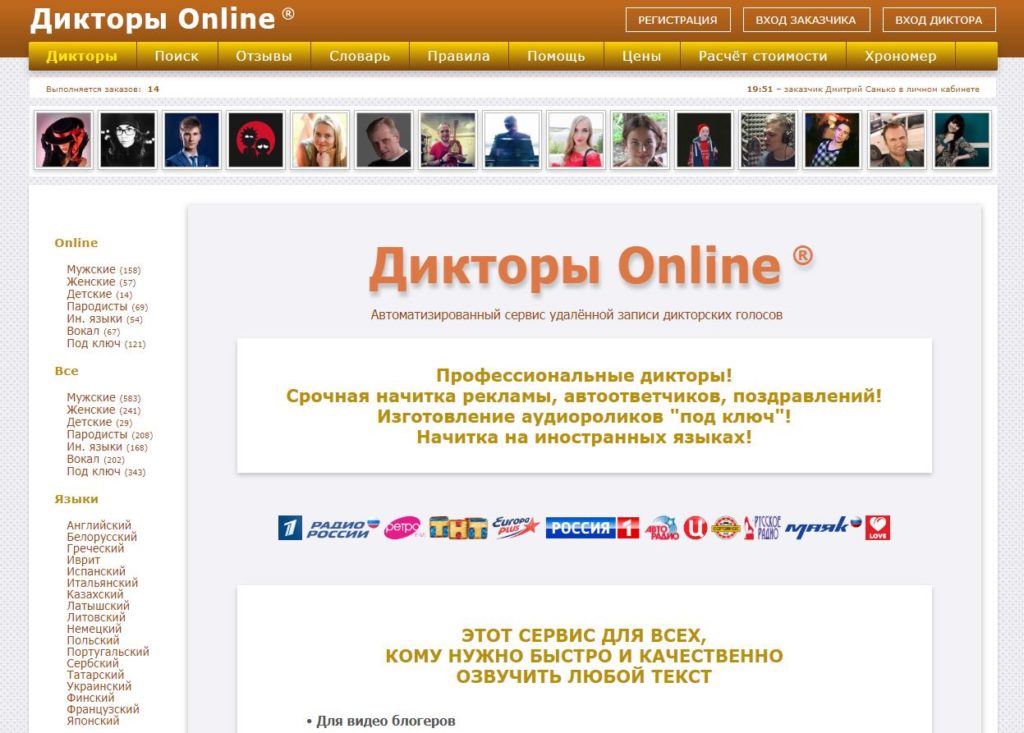Open avatar of man in checkered shirt
Screen dimensions: 1024x733
833,140
